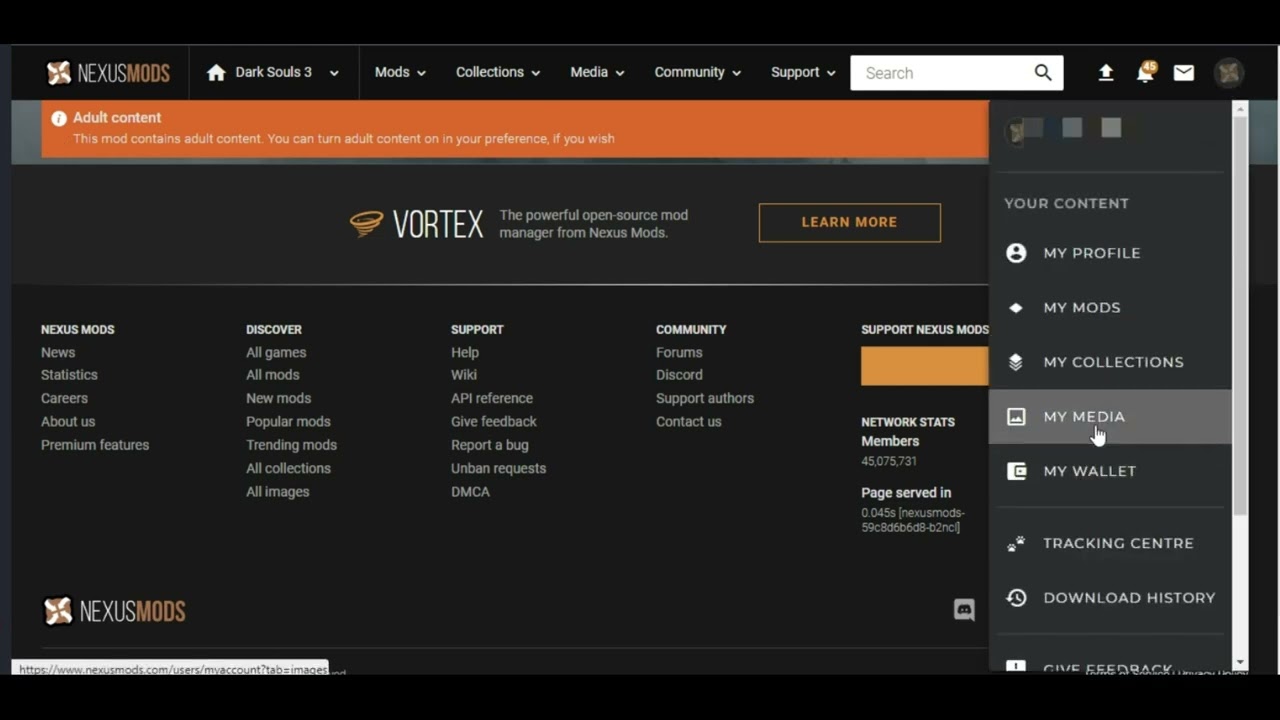This screenshot has height=720, width=1280.
Task: Click the My Media image icon
Action: pyautogui.click(x=1016, y=417)
